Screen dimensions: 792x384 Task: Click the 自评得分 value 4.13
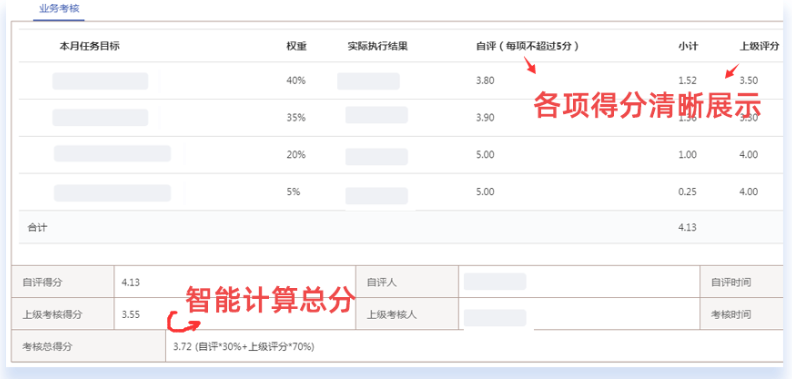click(x=130, y=282)
